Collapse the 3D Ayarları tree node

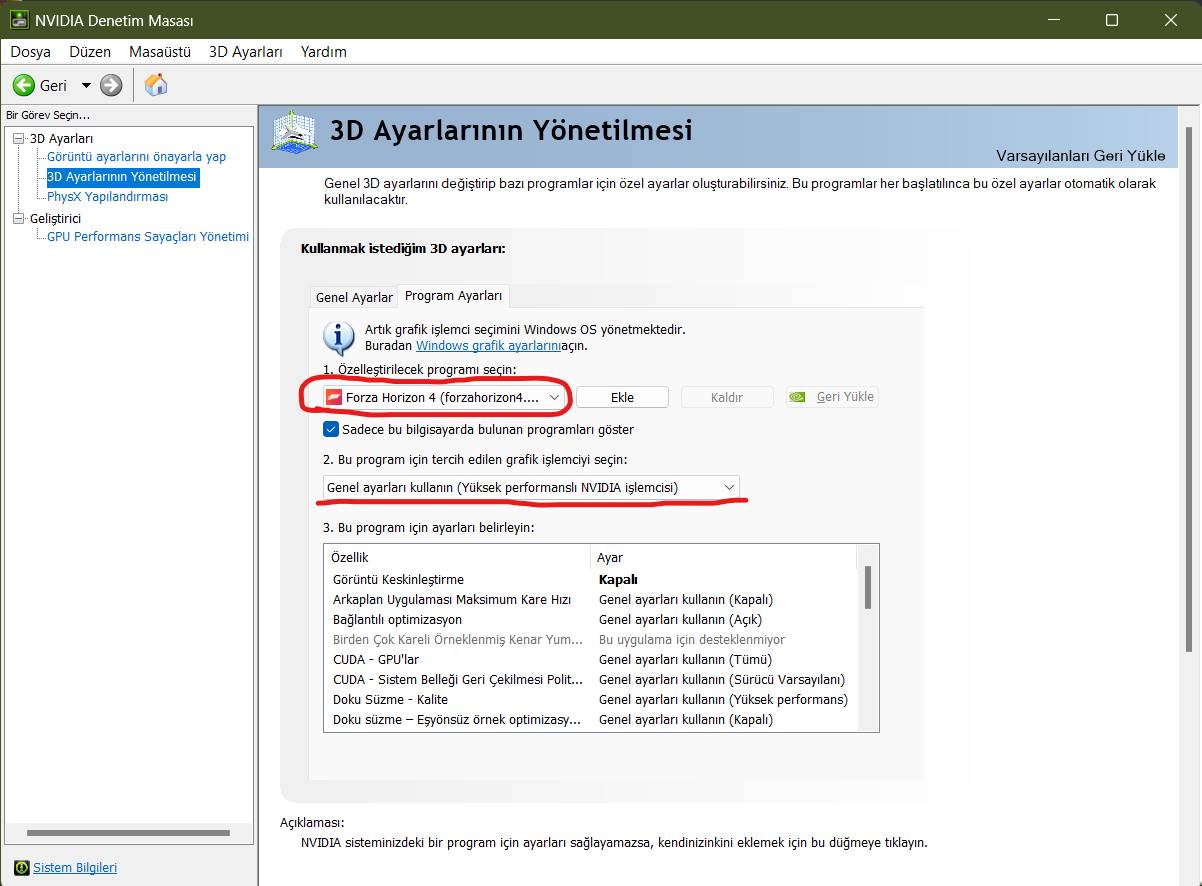(19, 138)
